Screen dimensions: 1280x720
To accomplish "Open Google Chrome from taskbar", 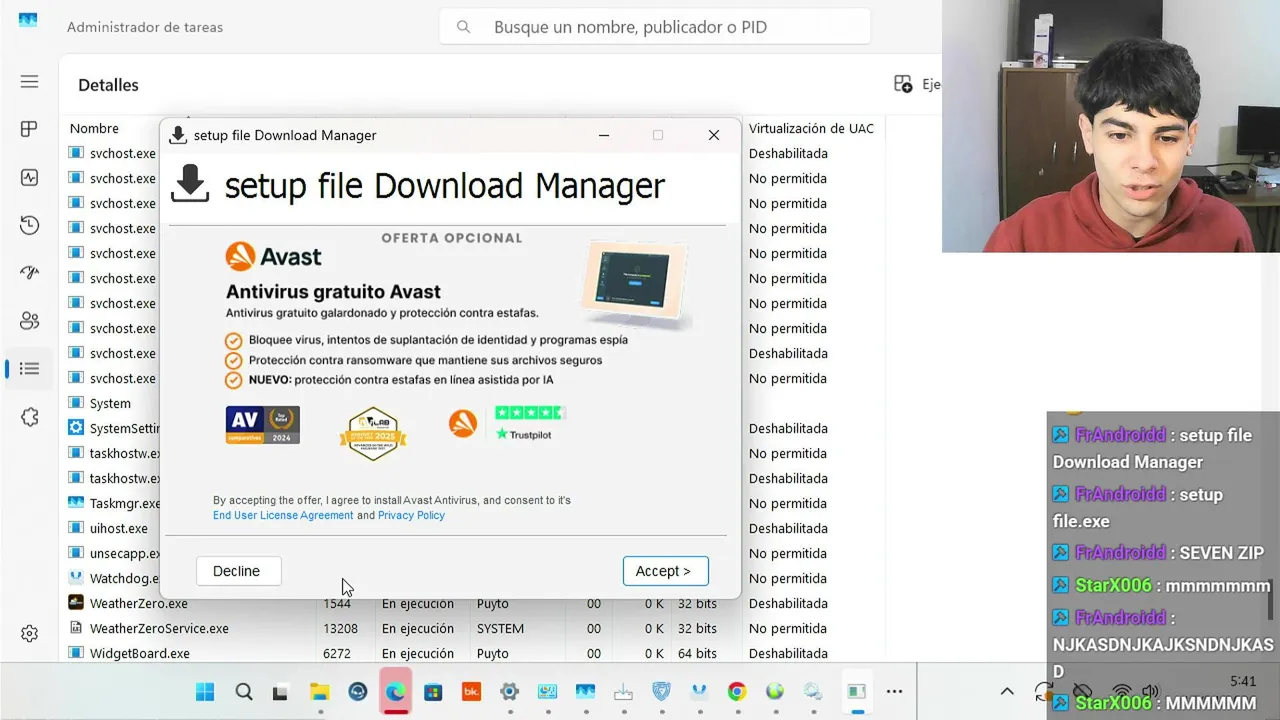I will coord(737,691).
